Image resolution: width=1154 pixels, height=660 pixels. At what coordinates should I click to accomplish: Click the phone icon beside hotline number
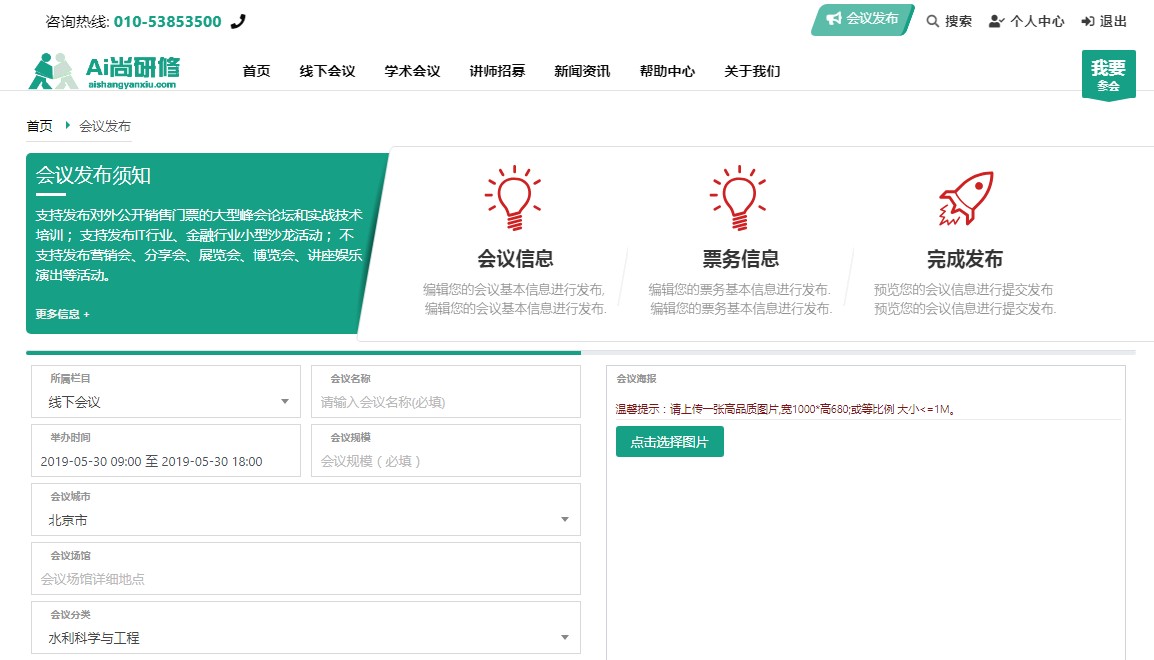point(237,21)
